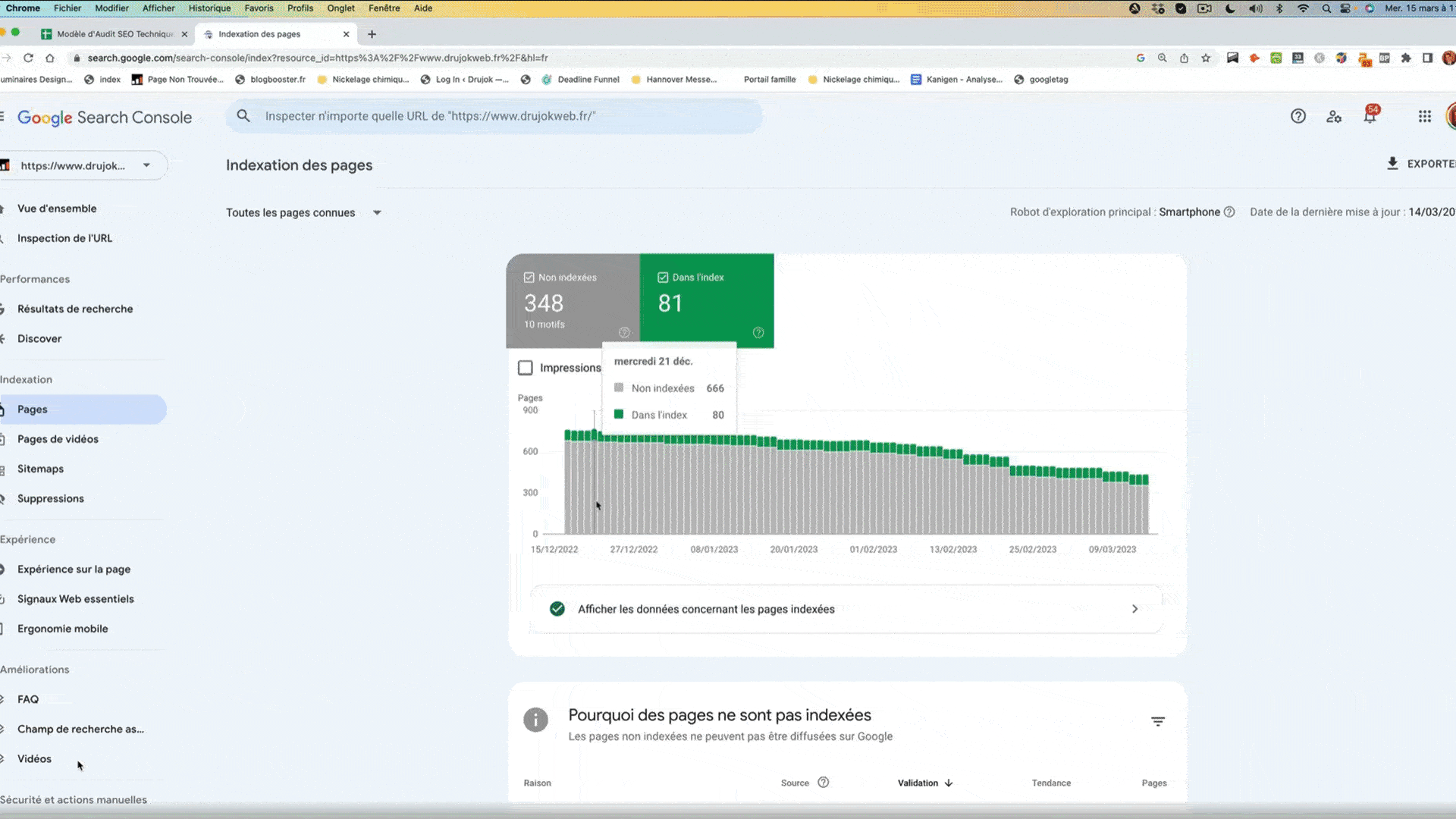Switch to Modèle d'Audit SEO Technique tab
The width and height of the screenshot is (1456, 819).
(x=114, y=34)
